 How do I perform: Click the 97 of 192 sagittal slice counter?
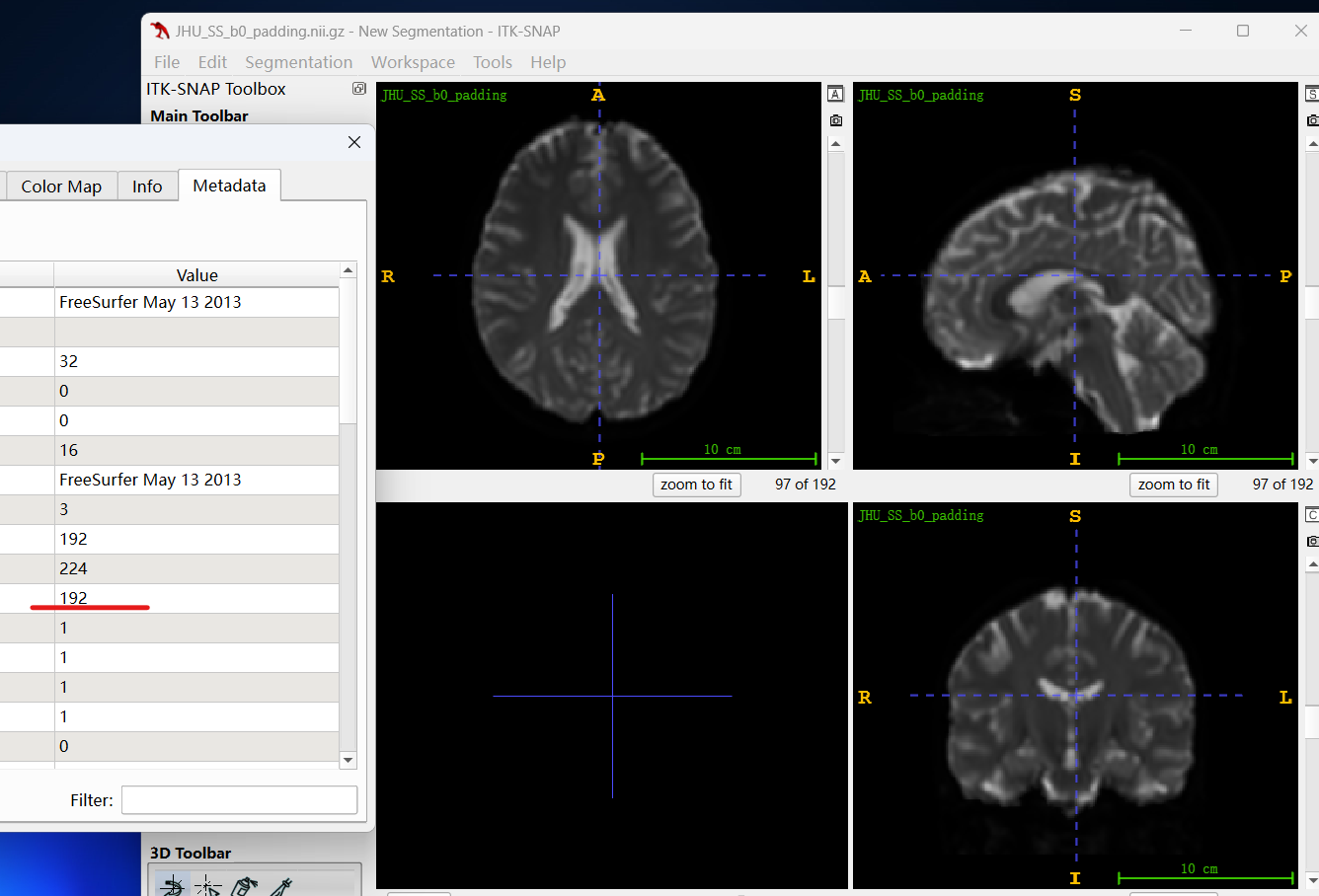[x=1282, y=485]
